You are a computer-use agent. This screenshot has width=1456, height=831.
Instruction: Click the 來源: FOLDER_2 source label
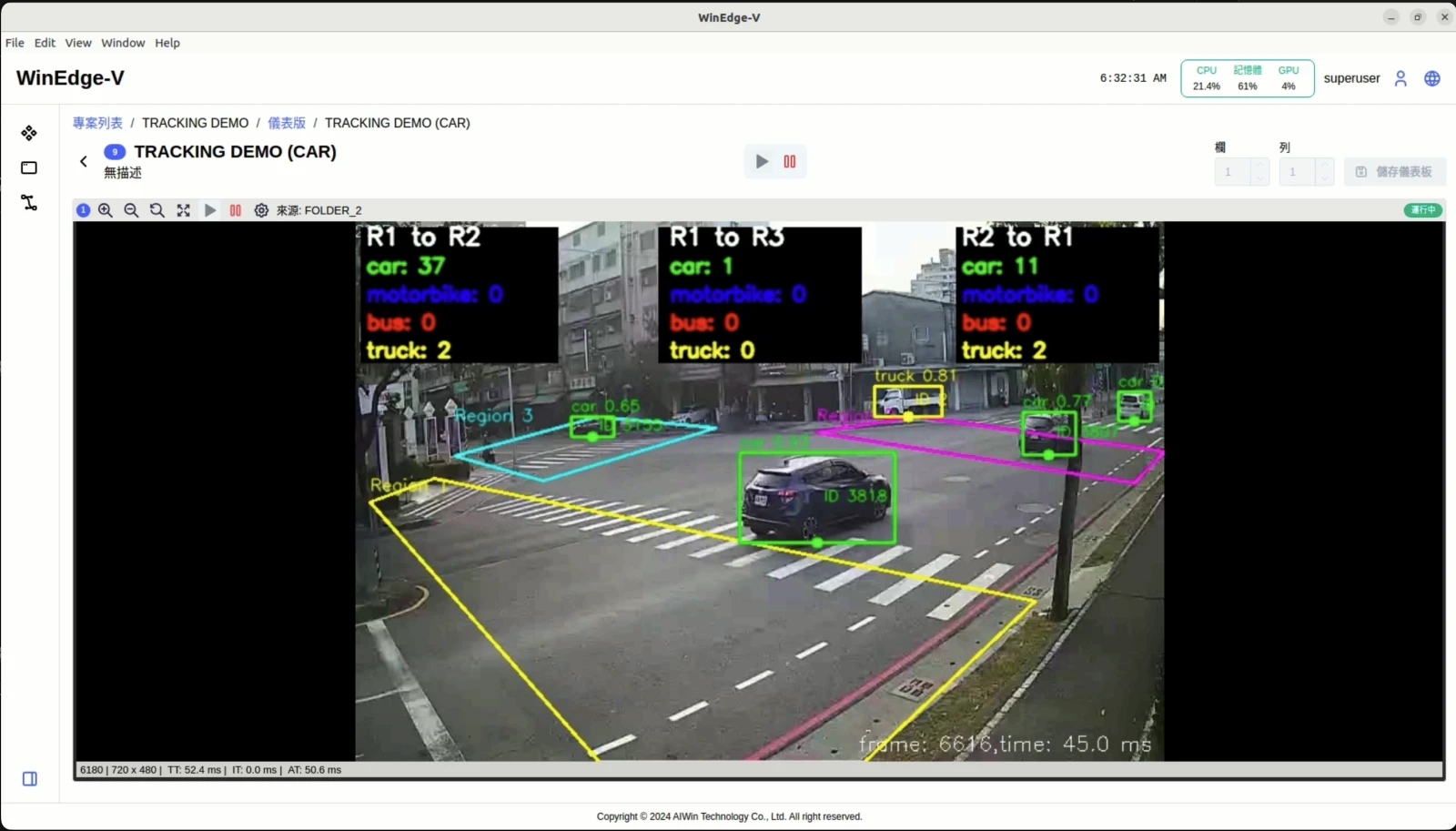(318, 210)
